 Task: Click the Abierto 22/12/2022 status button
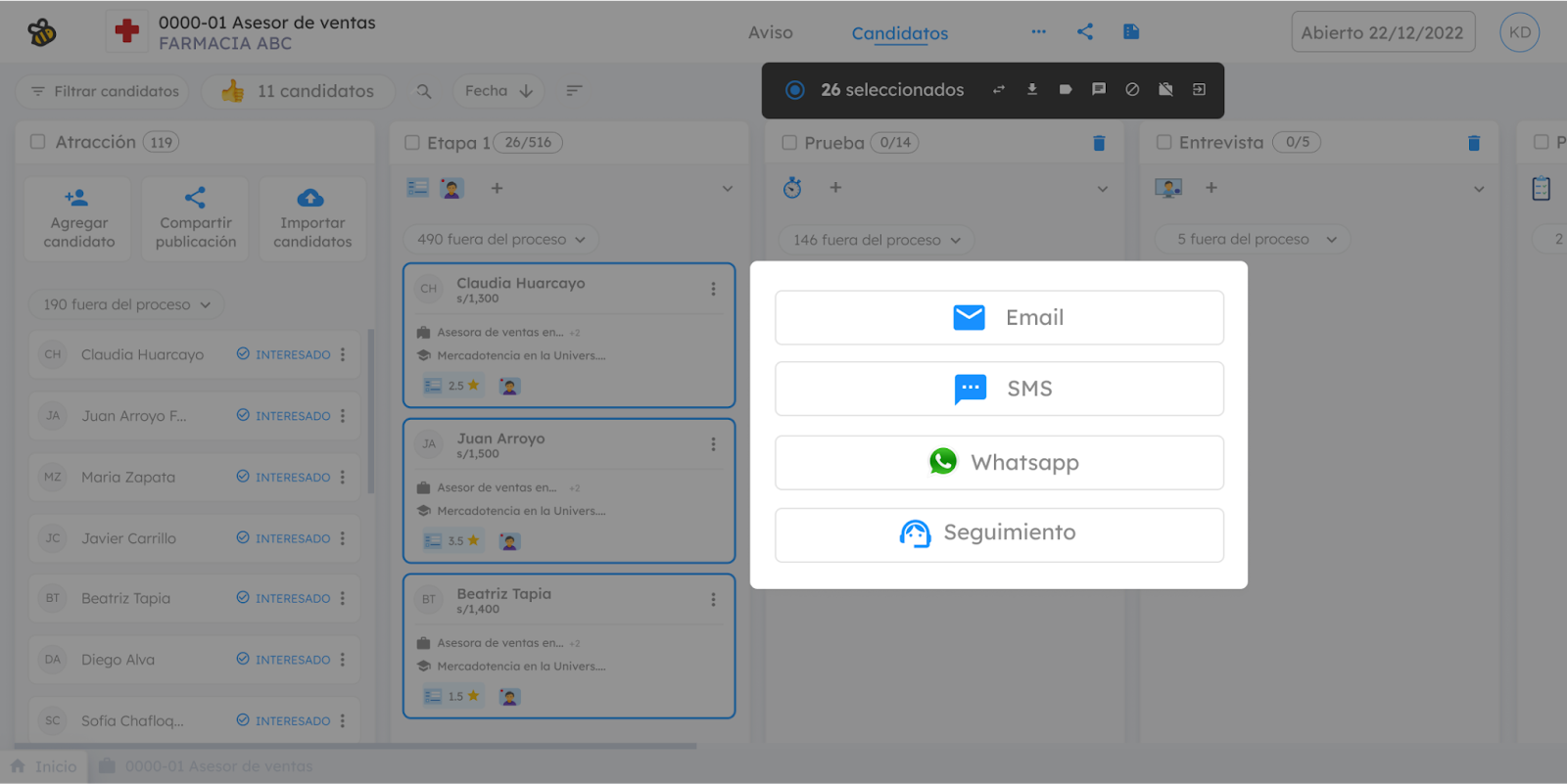pyautogui.click(x=1383, y=32)
